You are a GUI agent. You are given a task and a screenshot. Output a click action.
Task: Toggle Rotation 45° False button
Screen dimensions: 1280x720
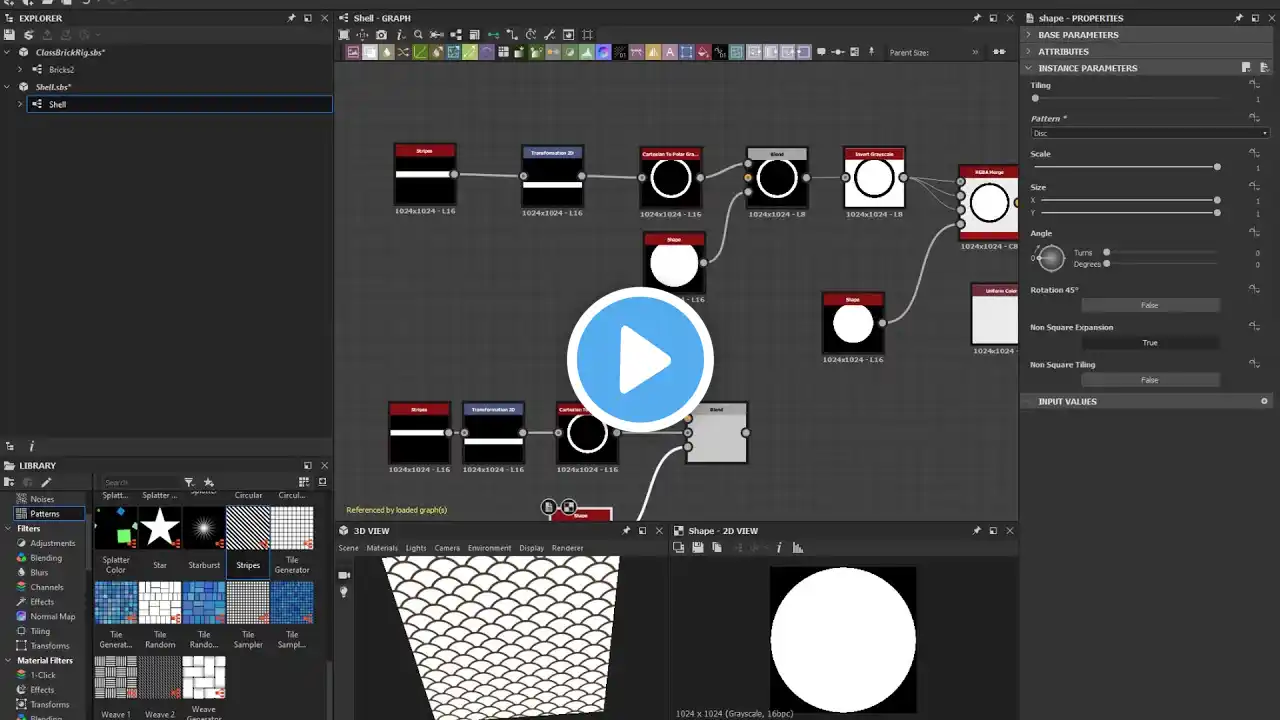1149,305
